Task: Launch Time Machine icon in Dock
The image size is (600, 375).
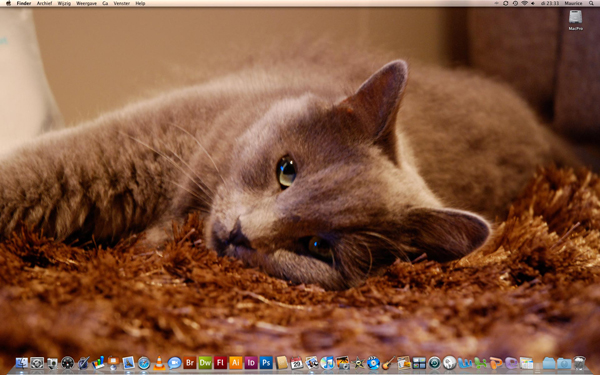Action: click(x=434, y=362)
